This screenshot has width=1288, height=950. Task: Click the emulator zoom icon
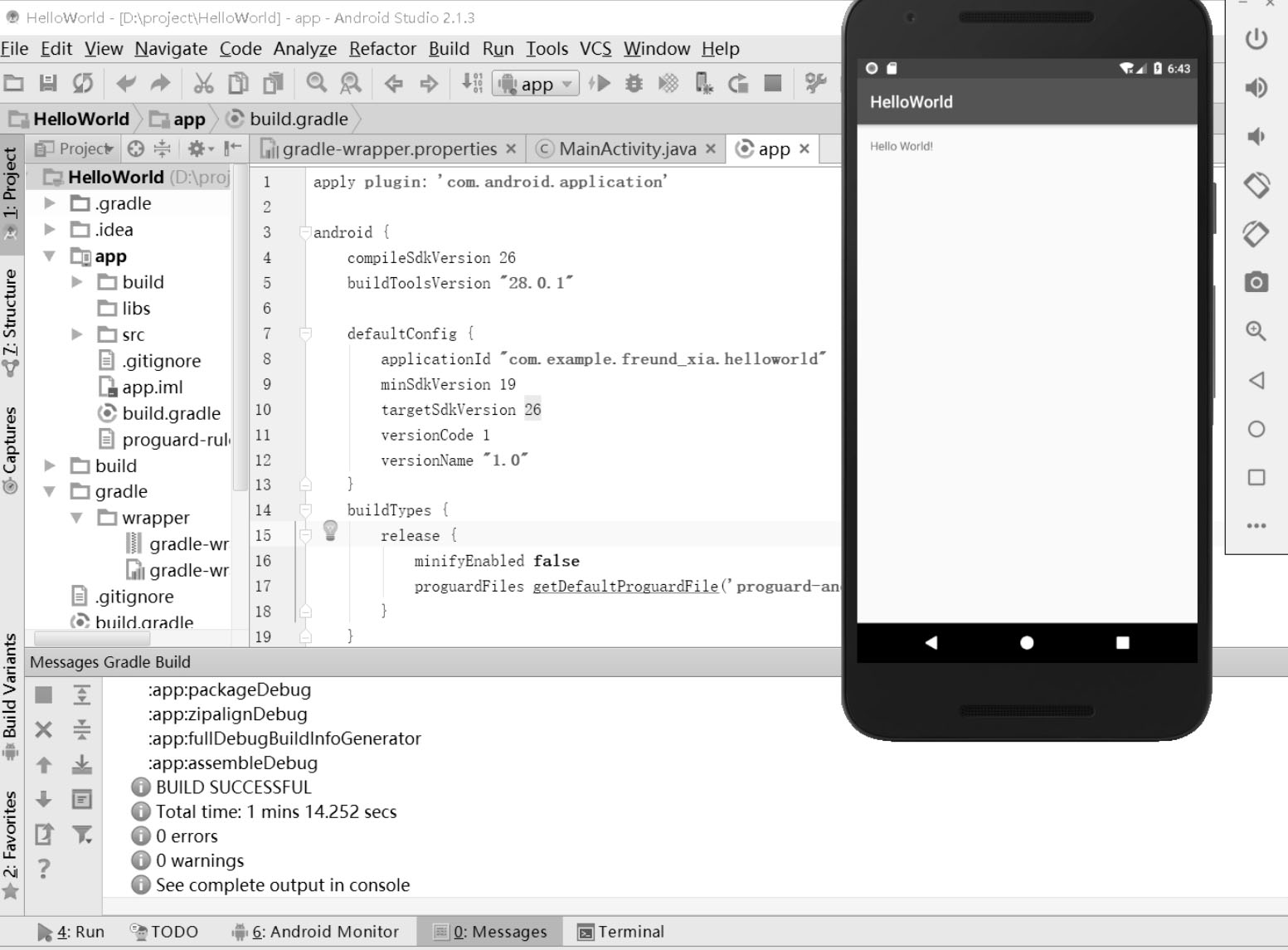[1256, 331]
